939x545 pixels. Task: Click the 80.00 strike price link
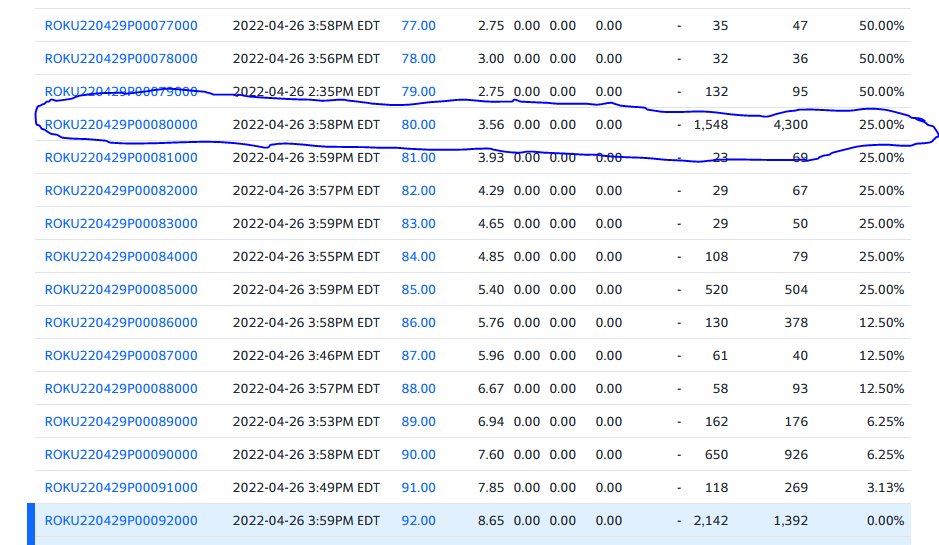(x=419, y=125)
